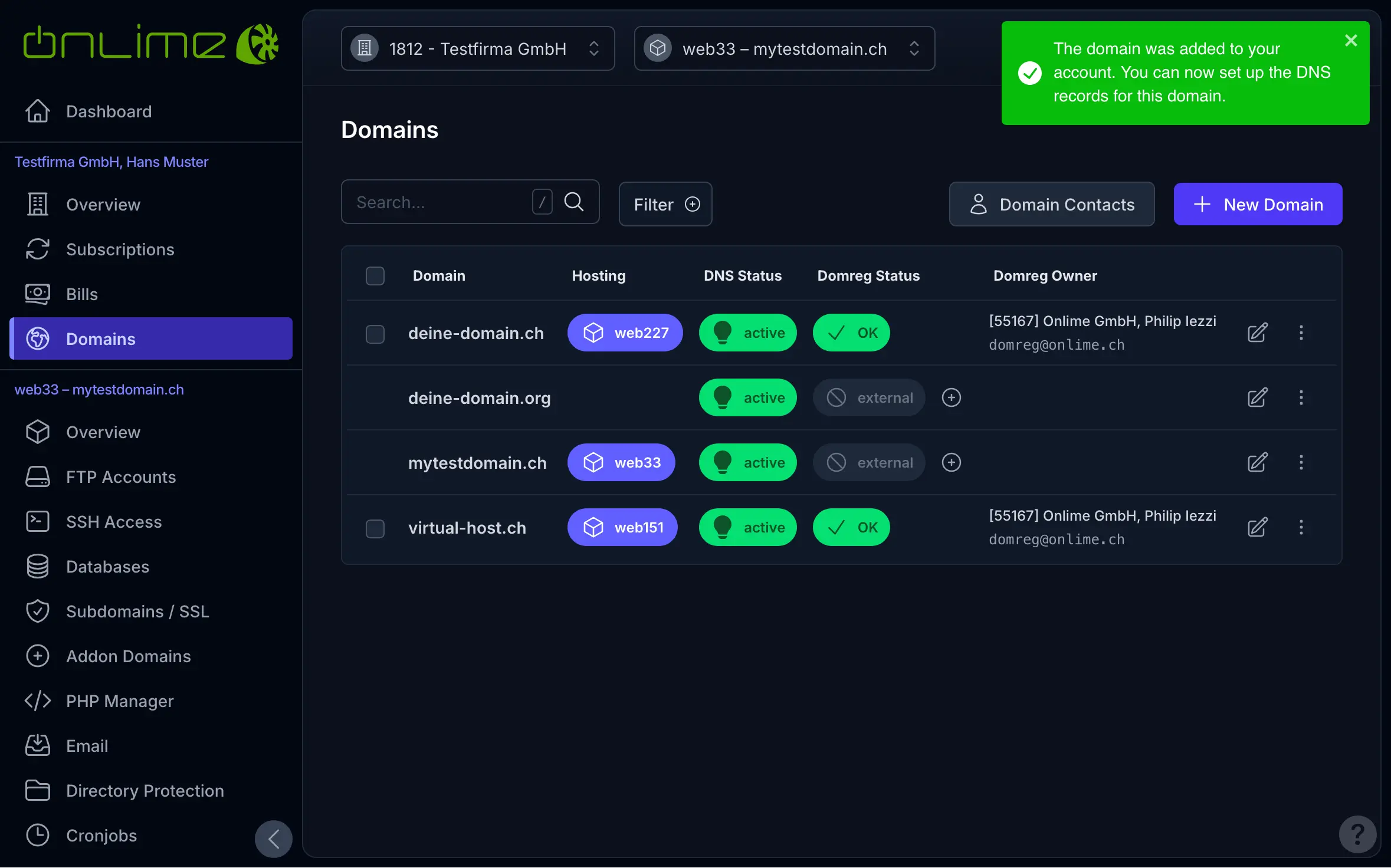Image resolution: width=1391 pixels, height=868 pixels.
Task: Go to Subscriptions in the sidebar
Action: [x=120, y=249]
